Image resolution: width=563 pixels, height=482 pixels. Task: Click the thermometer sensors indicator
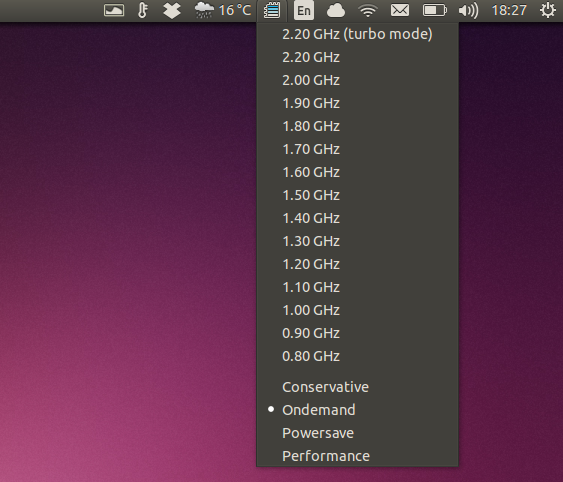(x=143, y=10)
